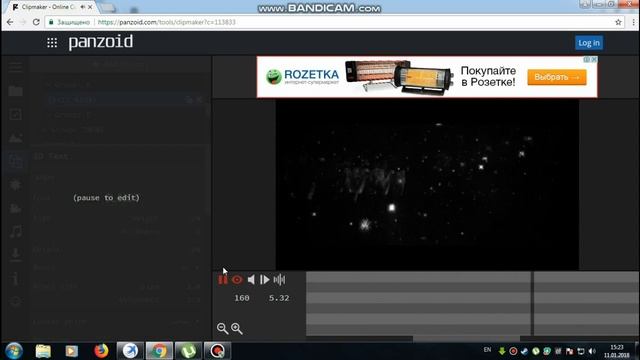Click the taskbar clock showing 15:23
This screenshot has width=640, height=360.
[x=616, y=351]
